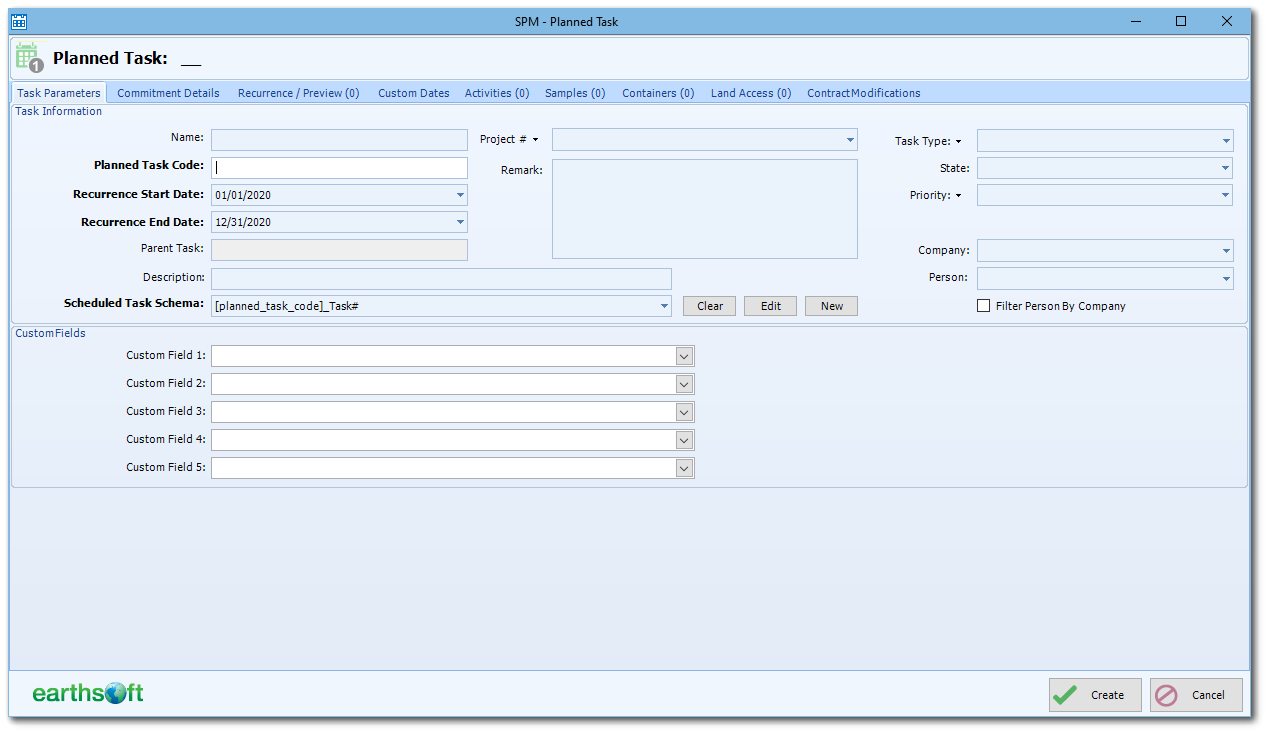
Task: Open the Custom Dates tab
Action: click(x=413, y=92)
